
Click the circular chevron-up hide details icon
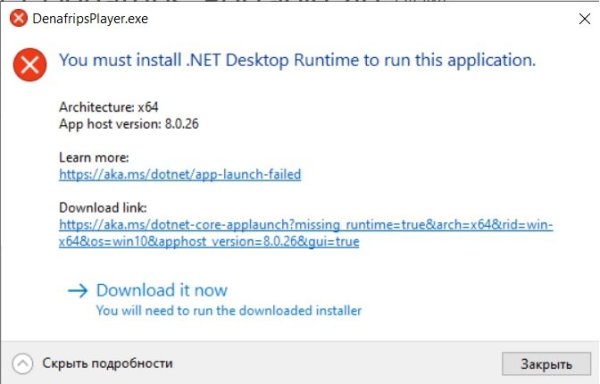(23, 363)
